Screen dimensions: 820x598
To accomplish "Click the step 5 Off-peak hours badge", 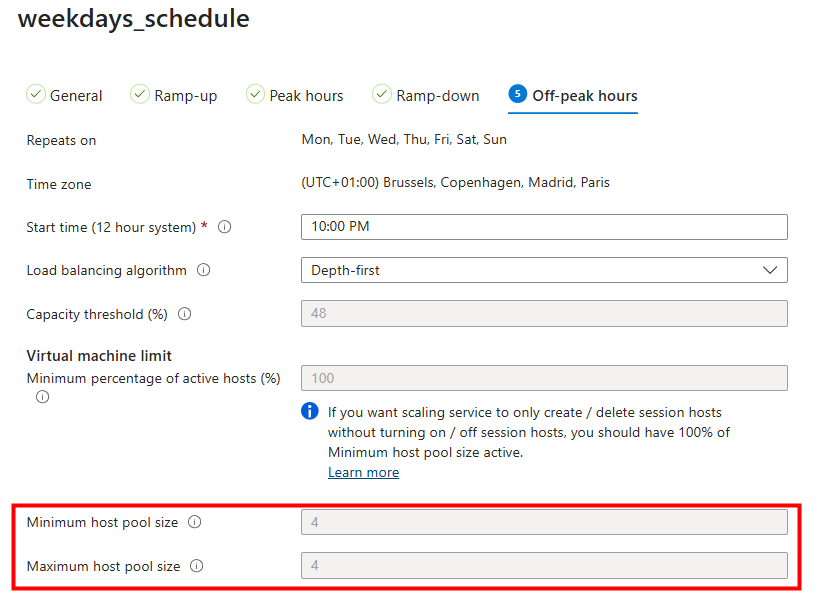I will 517,94.
